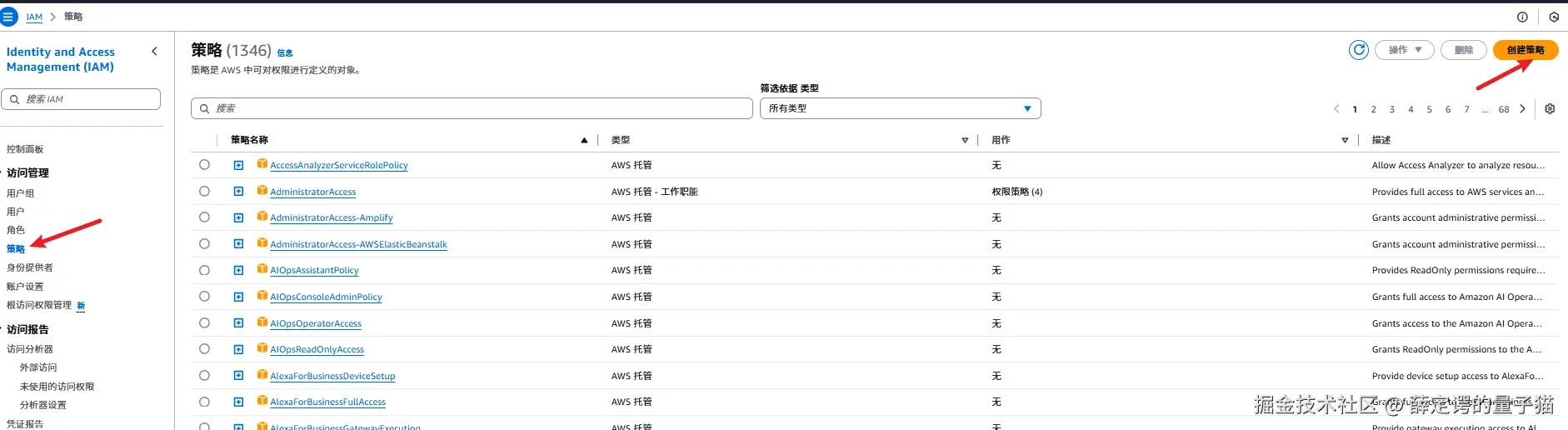The image size is (1568, 430).
Task: Open table preferences gear icon
Action: [x=1550, y=109]
